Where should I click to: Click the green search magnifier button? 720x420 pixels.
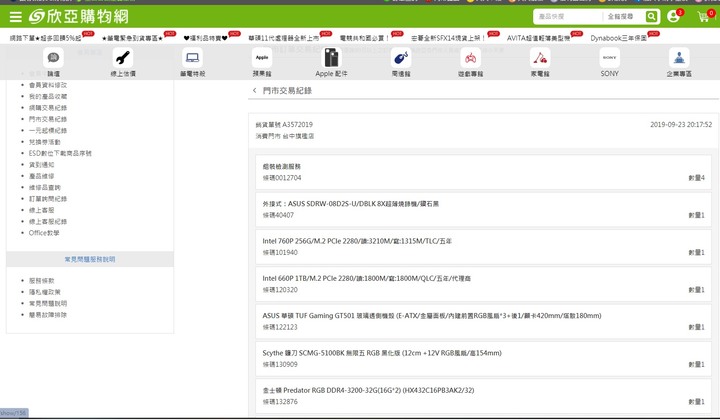pos(651,17)
